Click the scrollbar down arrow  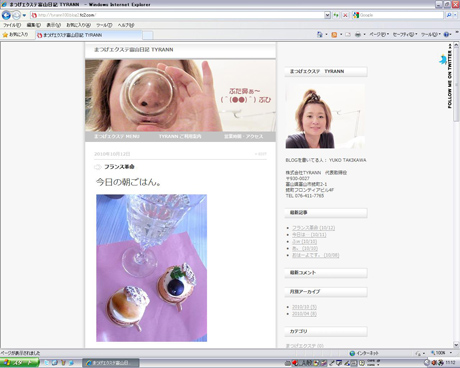click(456, 345)
